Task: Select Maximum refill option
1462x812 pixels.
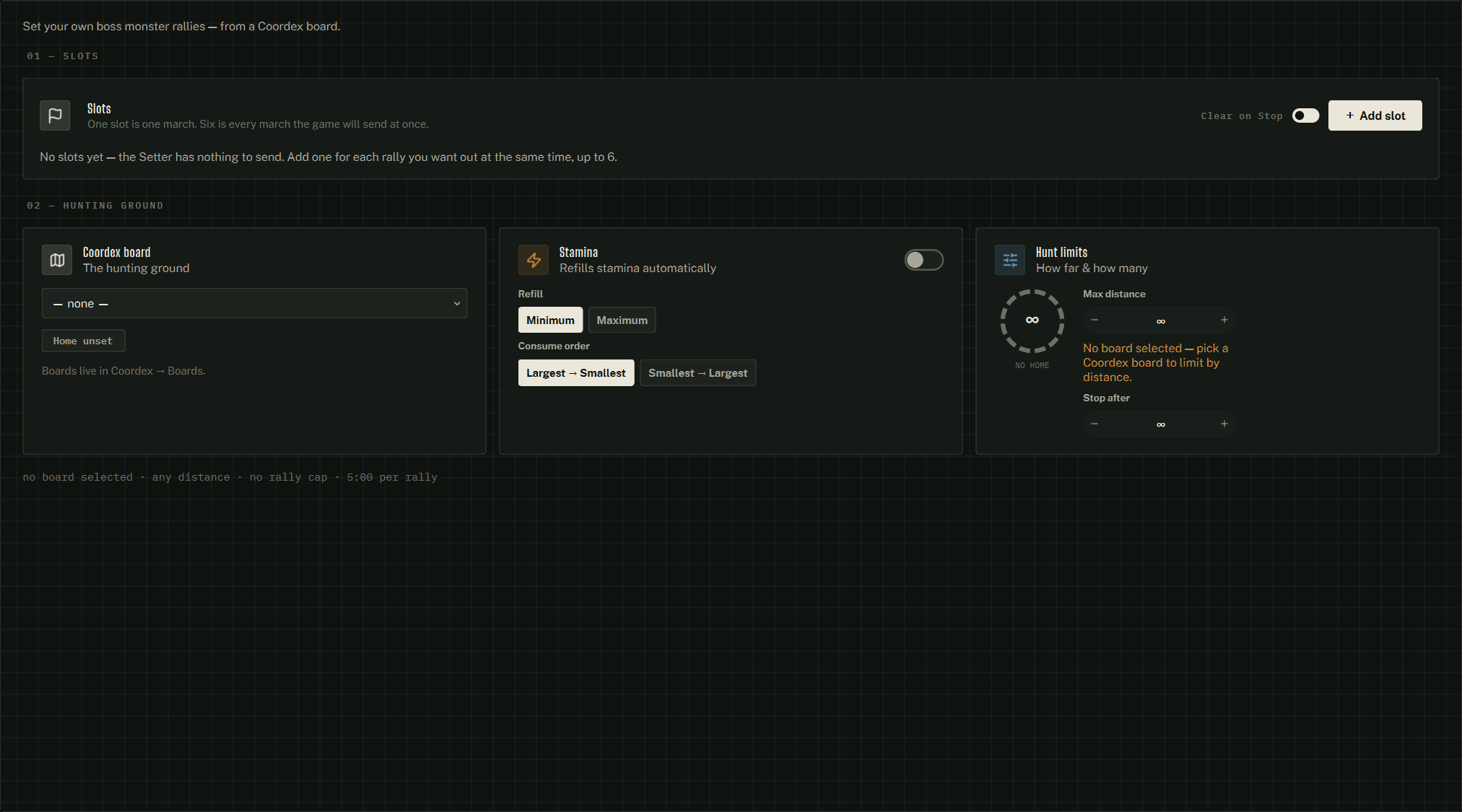Action: (622, 320)
